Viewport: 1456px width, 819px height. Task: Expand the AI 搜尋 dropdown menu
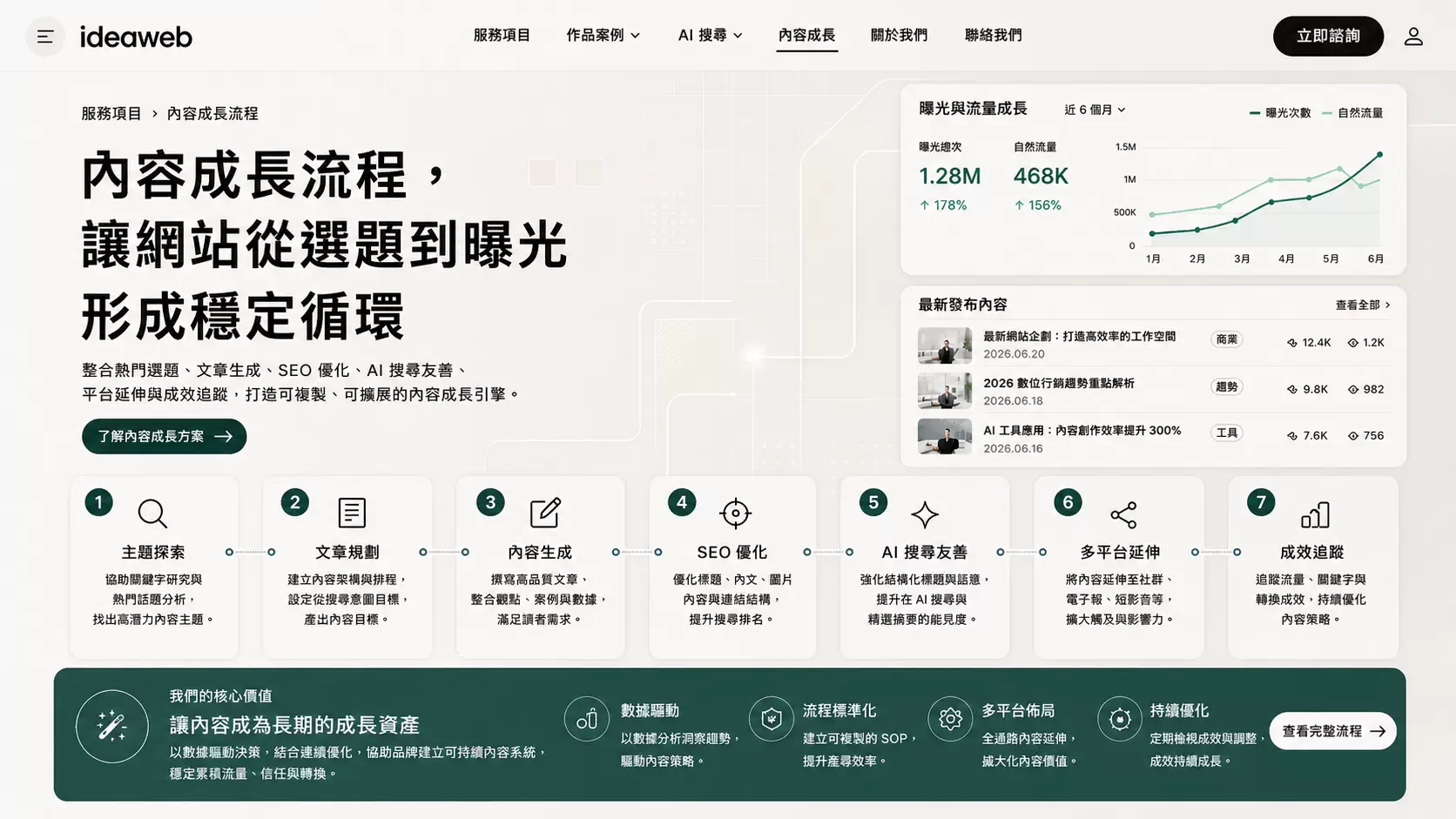[711, 36]
